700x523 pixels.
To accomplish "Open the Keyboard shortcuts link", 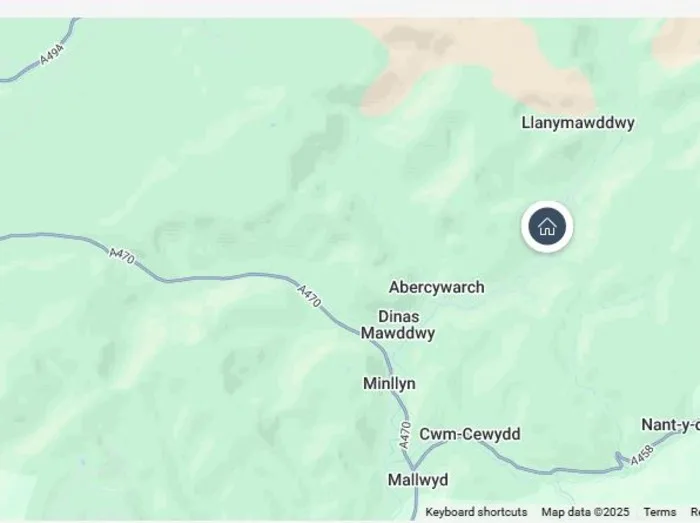I will (476, 512).
